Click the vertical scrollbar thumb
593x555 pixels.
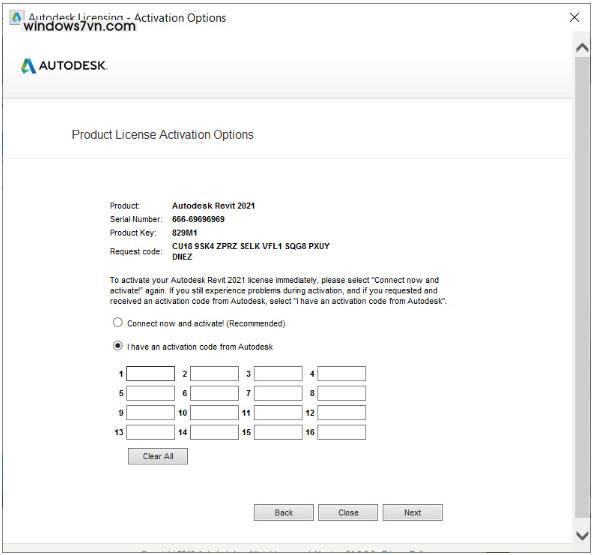tap(582, 287)
